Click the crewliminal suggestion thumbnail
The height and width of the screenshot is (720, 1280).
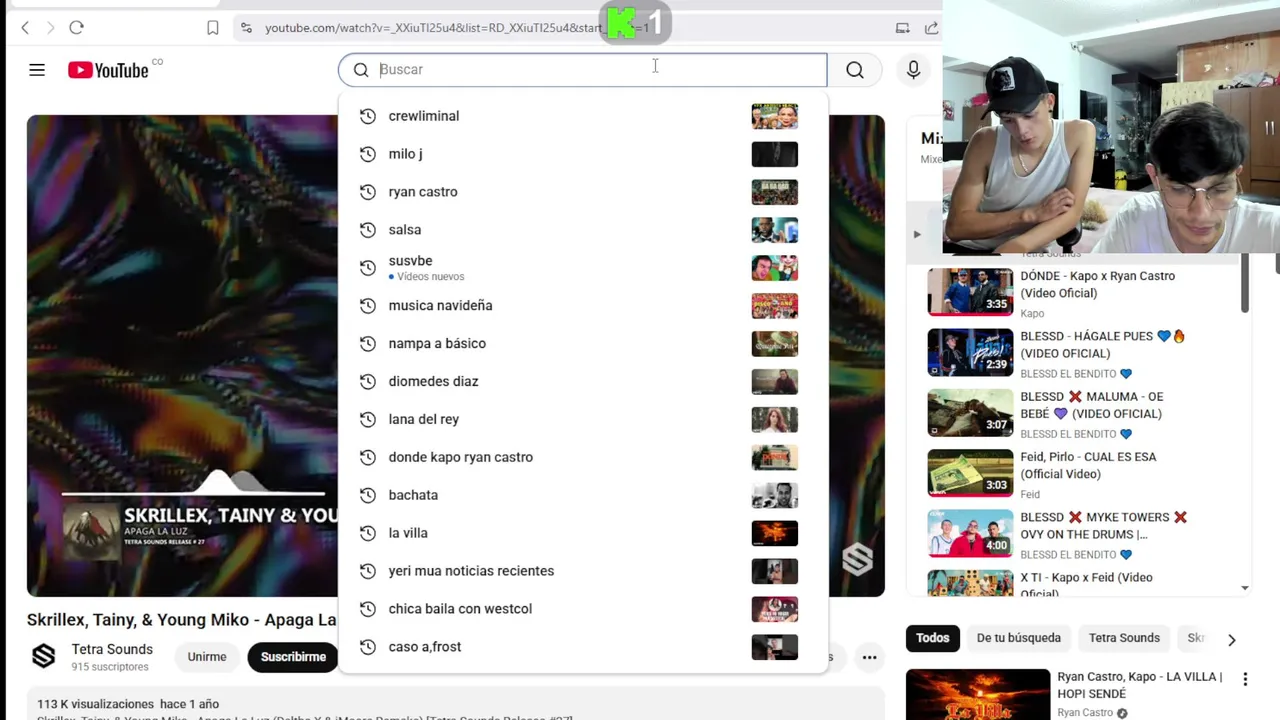click(x=775, y=116)
